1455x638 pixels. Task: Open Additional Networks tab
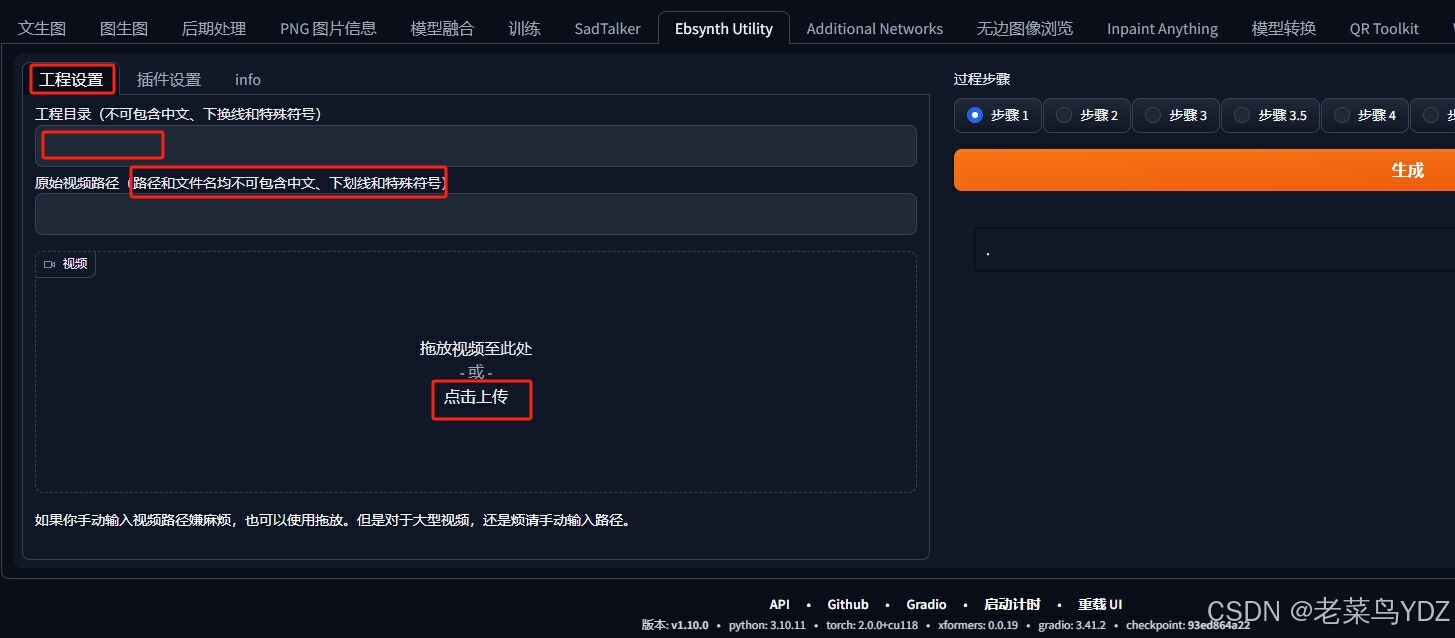click(x=875, y=28)
